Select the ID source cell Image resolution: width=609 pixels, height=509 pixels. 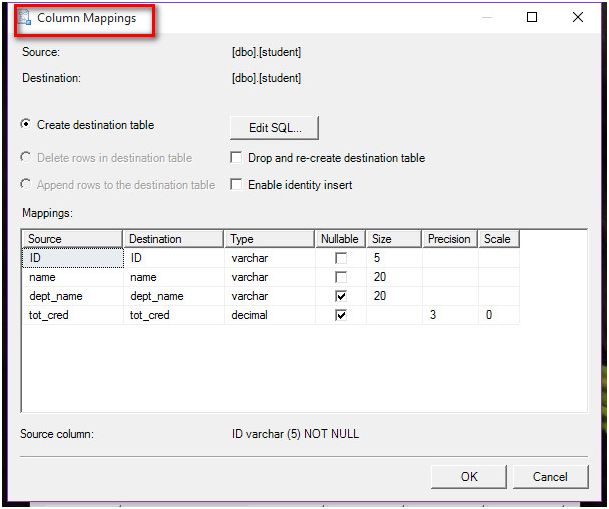point(73,258)
